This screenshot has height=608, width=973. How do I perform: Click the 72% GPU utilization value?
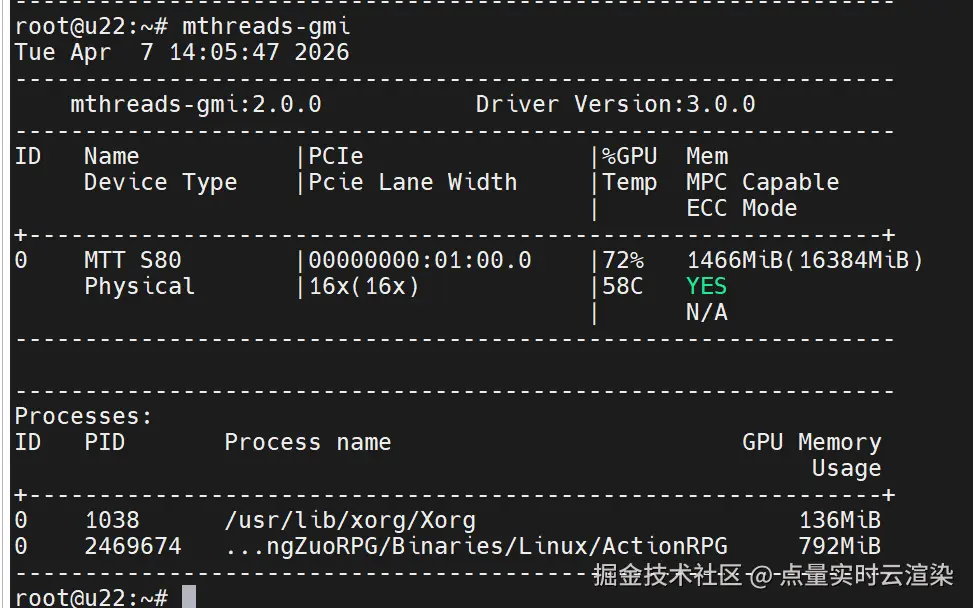[x=623, y=260]
